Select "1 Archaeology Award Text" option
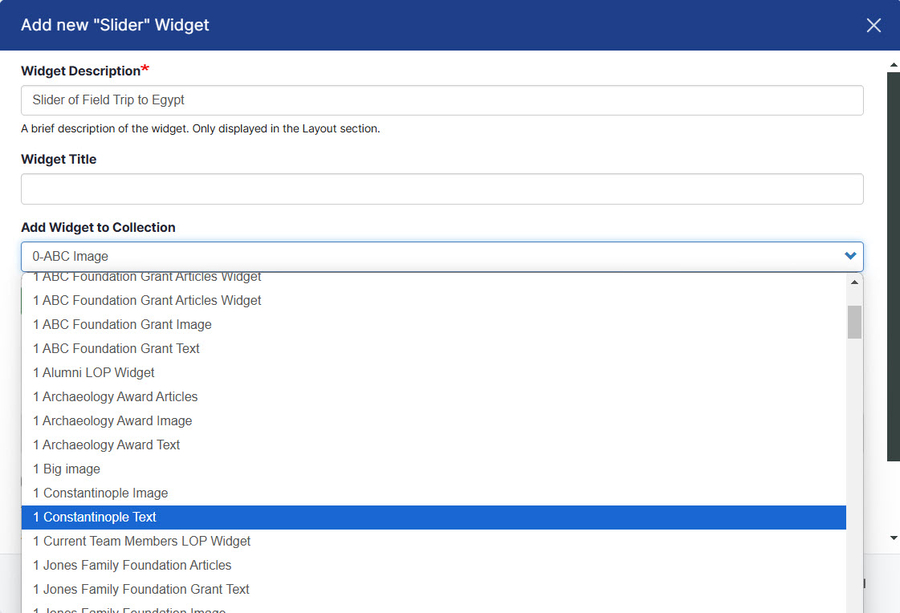This screenshot has width=900, height=613. coord(106,445)
